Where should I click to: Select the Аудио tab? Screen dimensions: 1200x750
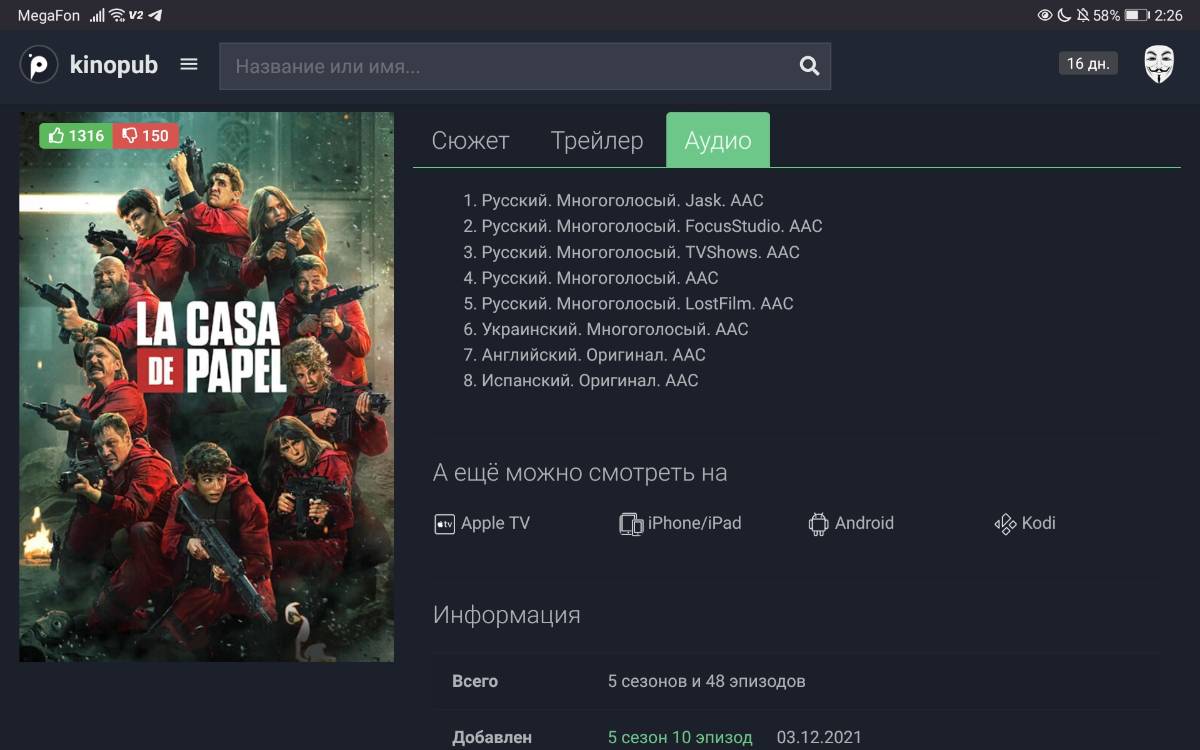(x=718, y=141)
